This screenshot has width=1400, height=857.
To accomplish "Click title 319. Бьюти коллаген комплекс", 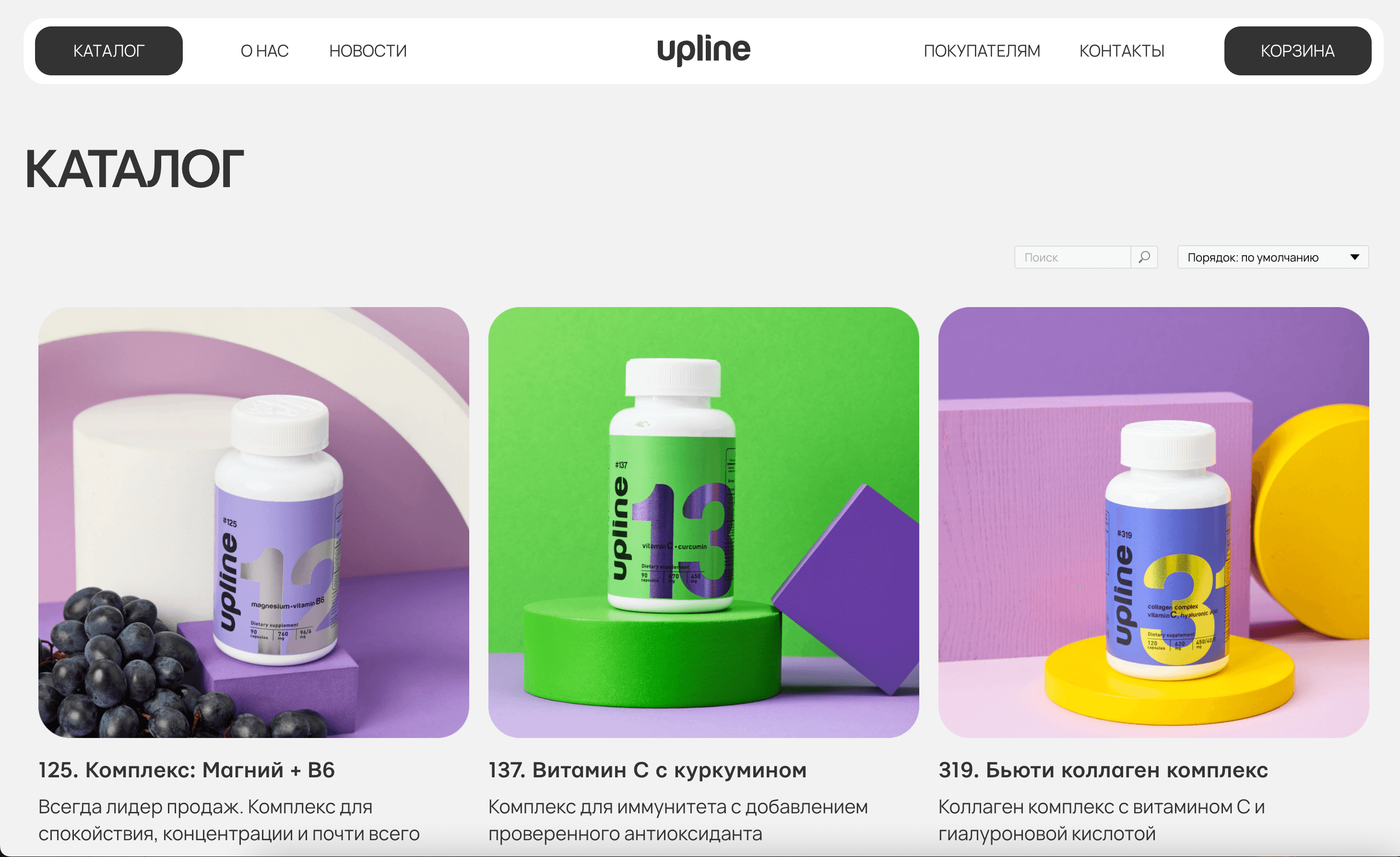I will click(x=1103, y=770).
